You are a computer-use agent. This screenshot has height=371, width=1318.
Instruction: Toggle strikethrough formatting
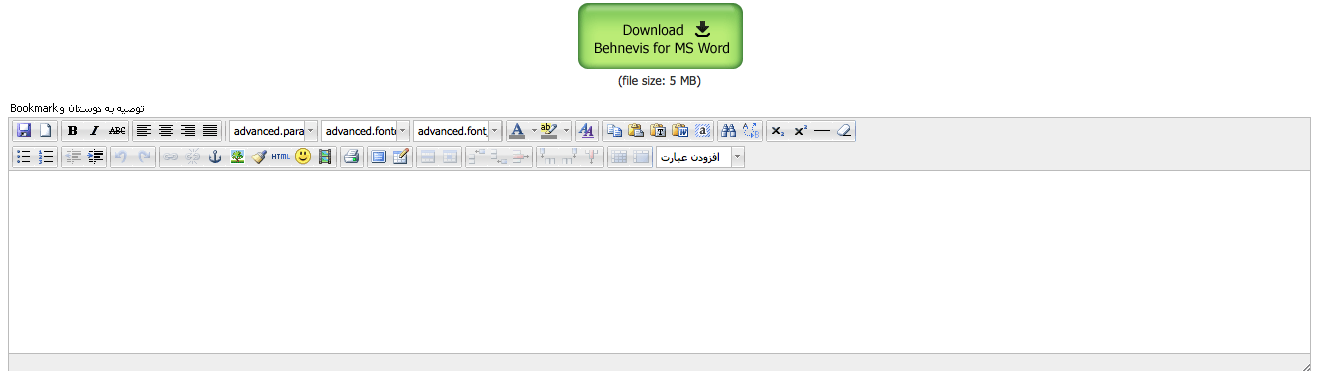(x=117, y=131)
